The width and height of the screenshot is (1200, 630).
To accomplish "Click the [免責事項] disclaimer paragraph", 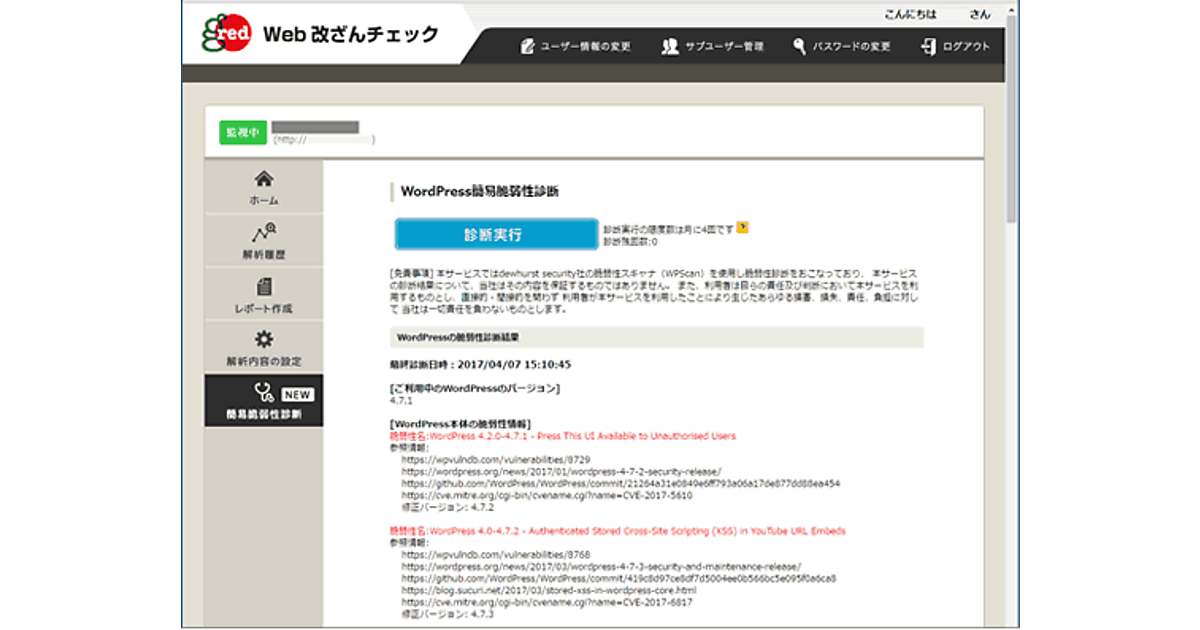I will point(653,291).
